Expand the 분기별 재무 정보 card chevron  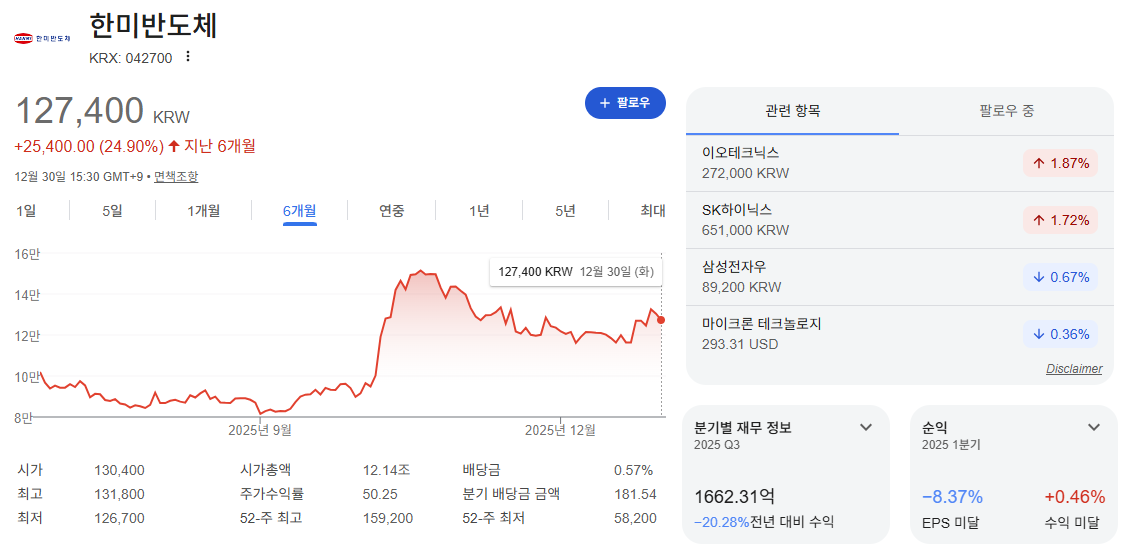point(866,428)
